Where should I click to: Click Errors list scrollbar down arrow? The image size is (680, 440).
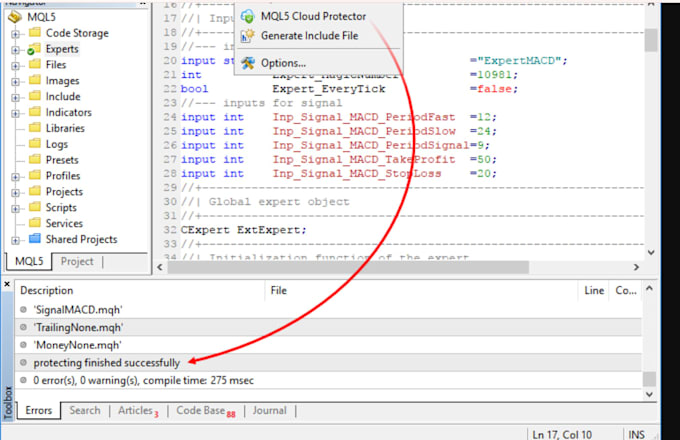click(649, 394)
